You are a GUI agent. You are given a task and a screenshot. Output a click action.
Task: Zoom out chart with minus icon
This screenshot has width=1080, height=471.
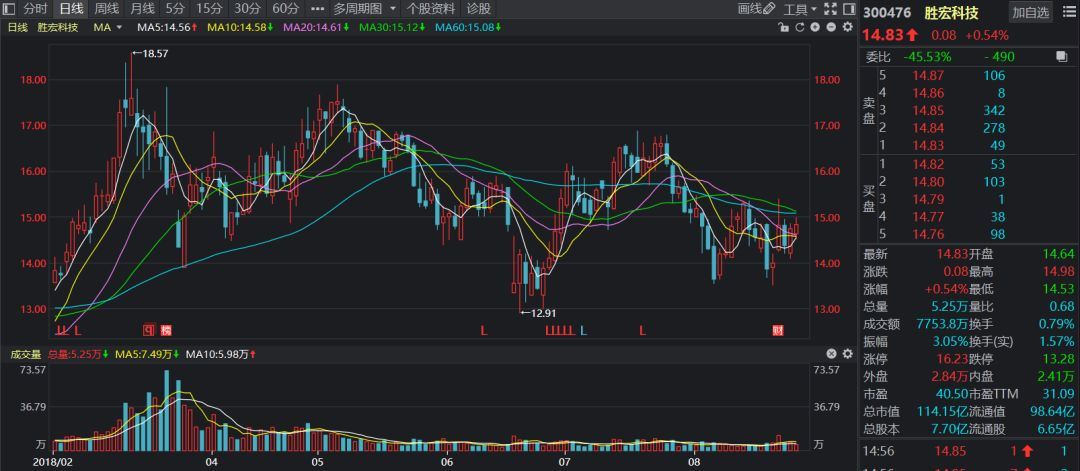[831, 28]
